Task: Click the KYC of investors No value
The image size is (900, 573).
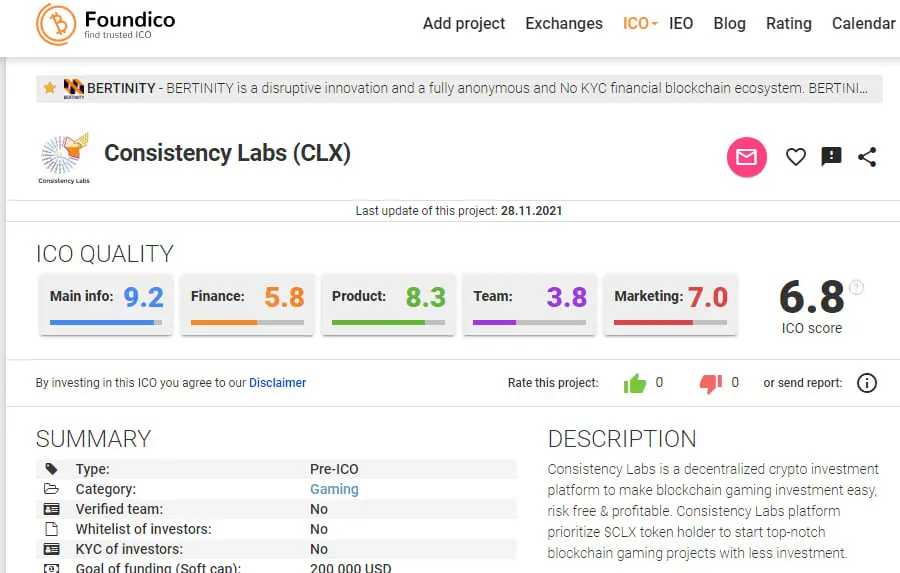Action: tap(319, 549)
